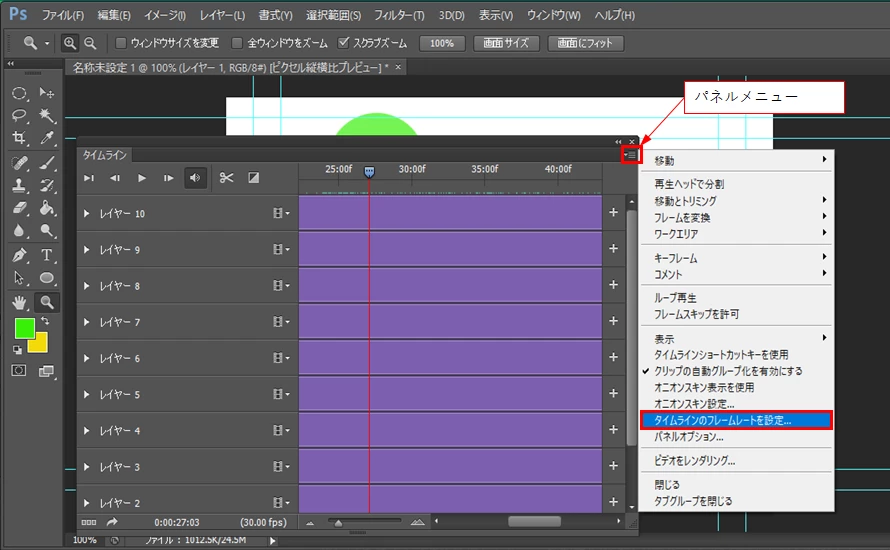Select the Pen tool
890x550 pixels.
(x=19, y=255)
